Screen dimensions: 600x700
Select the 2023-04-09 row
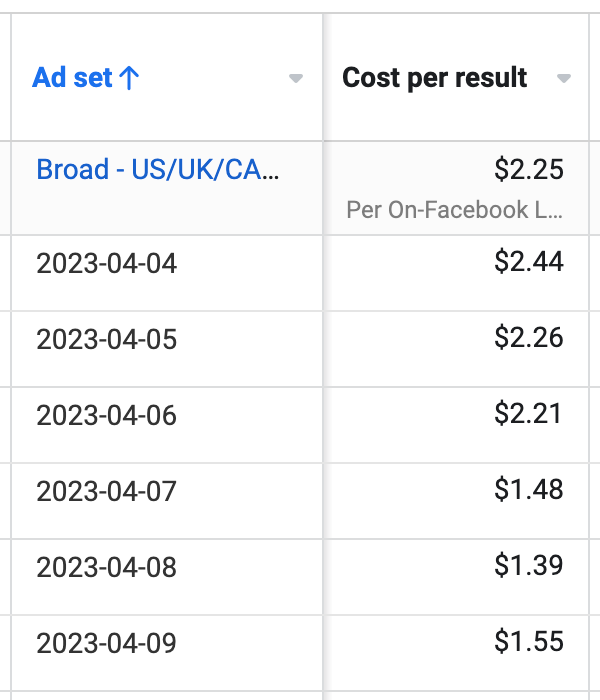(106, 643)
